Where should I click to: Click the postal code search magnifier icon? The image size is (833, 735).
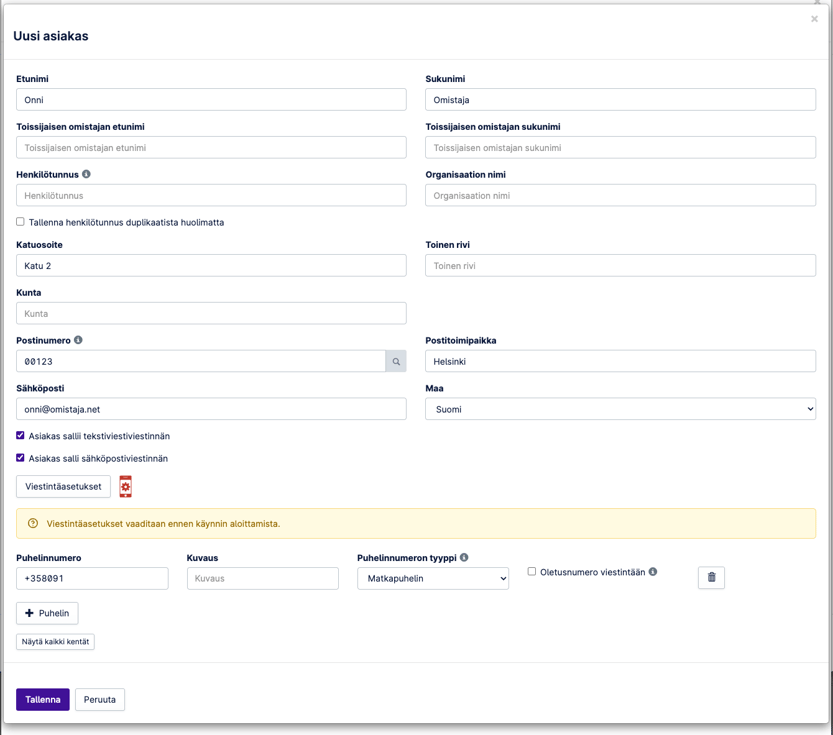[x=396, y=362]
